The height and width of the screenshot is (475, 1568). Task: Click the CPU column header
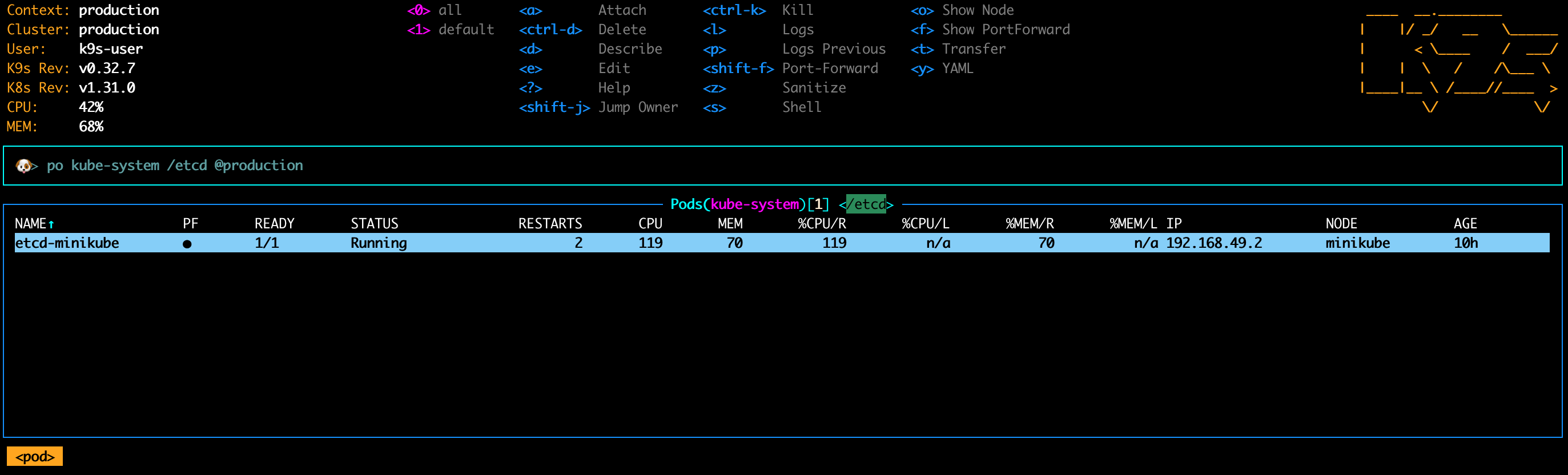coord(650,224)
